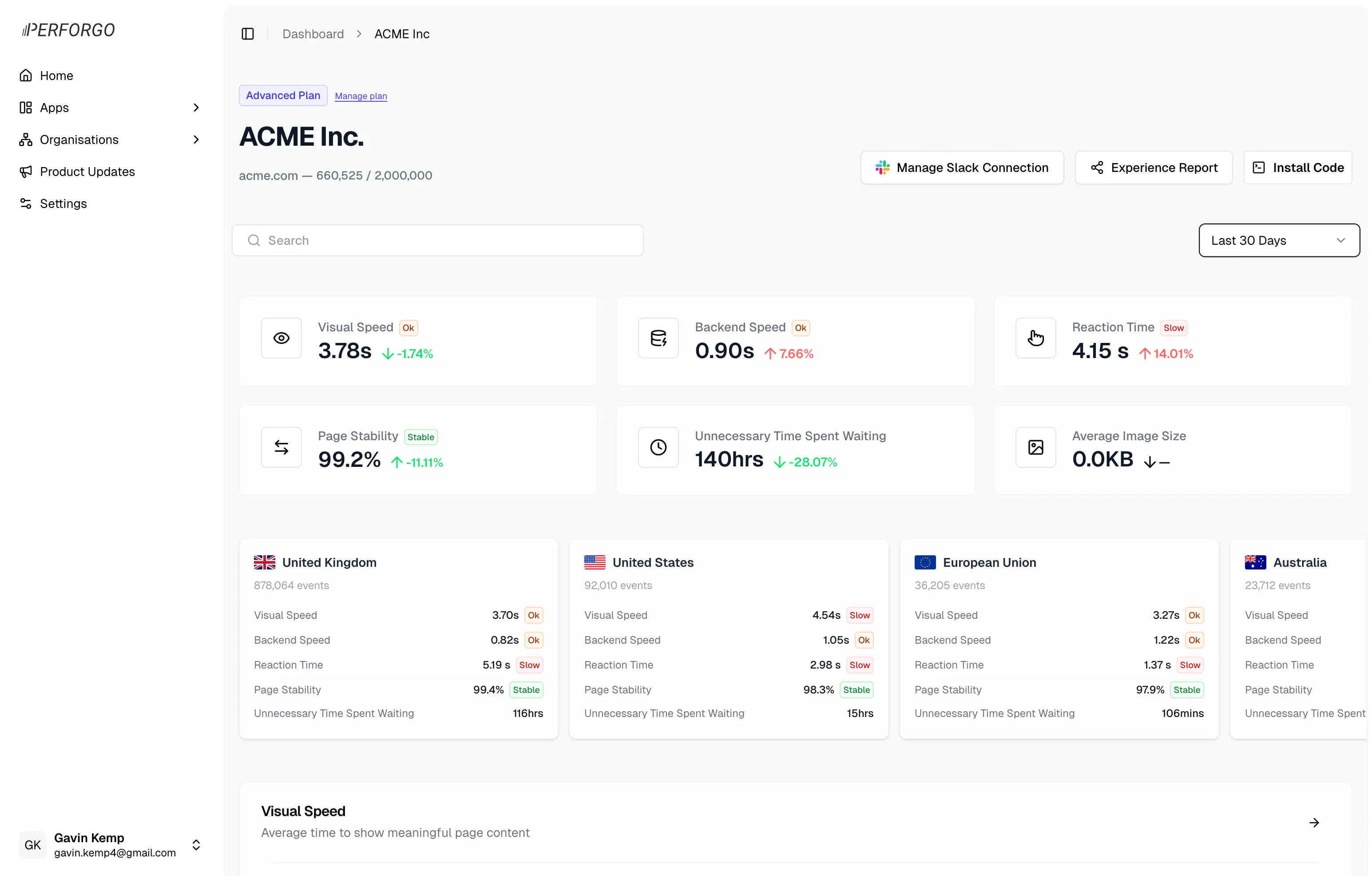Click gavin.kemp4@gmail.com email text
The width and height of the screenshot is (1372, 876).
115,853
